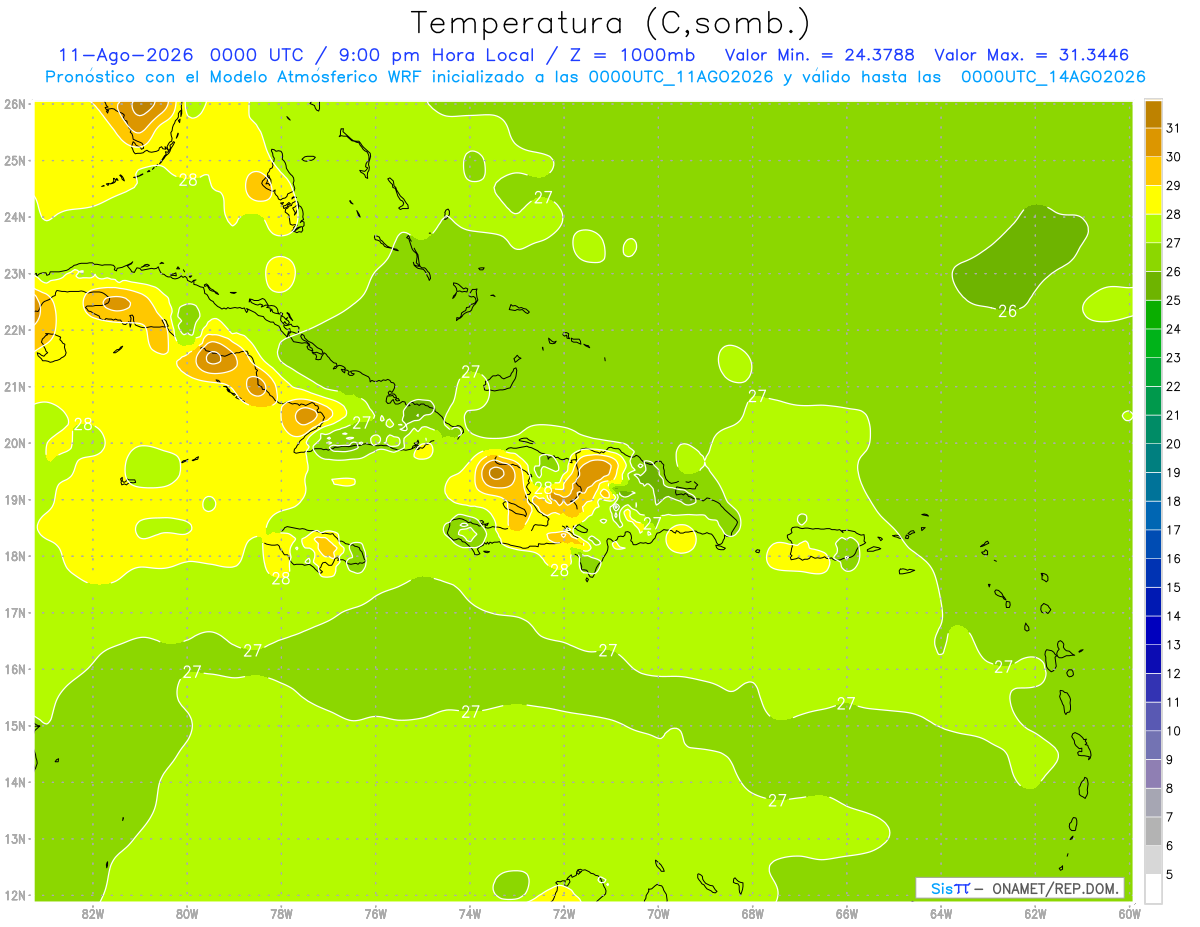Image resolution: width=1200 pixels, height=927 pixels.
Task: Click the colorbar label "18"
Action: click(x=1174, y=501)
